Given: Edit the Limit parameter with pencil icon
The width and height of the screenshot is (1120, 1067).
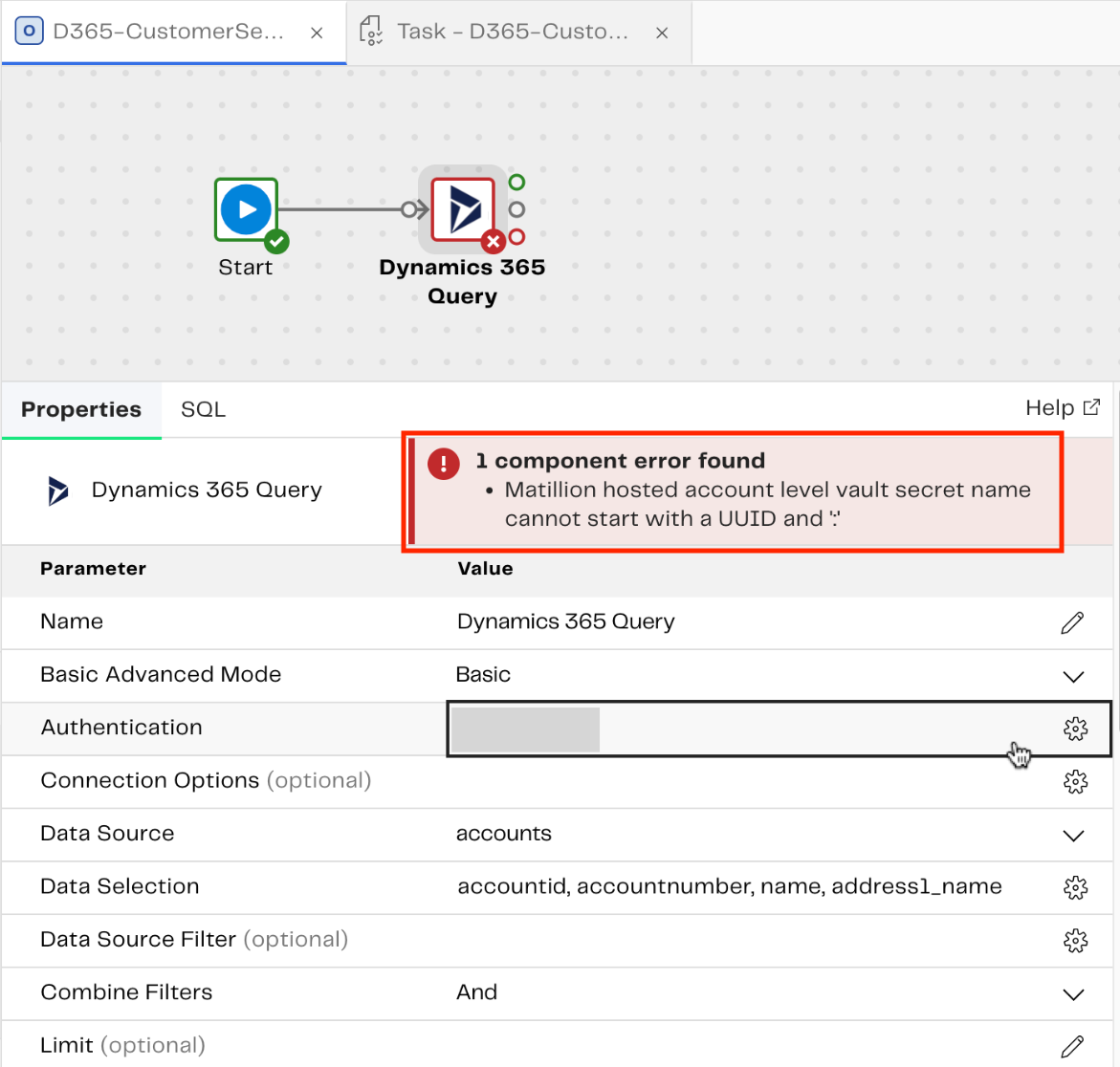Looking at the screenshot, I should 1072,1046.
